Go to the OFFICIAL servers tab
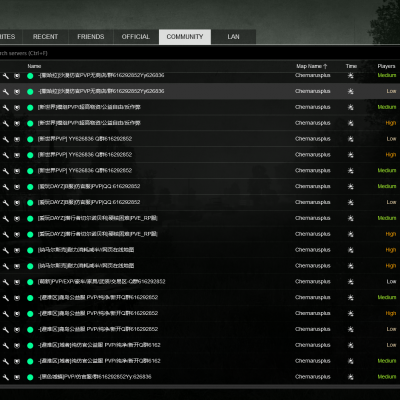This screenshot has height=400, width=400. click(x=136, y=37)
